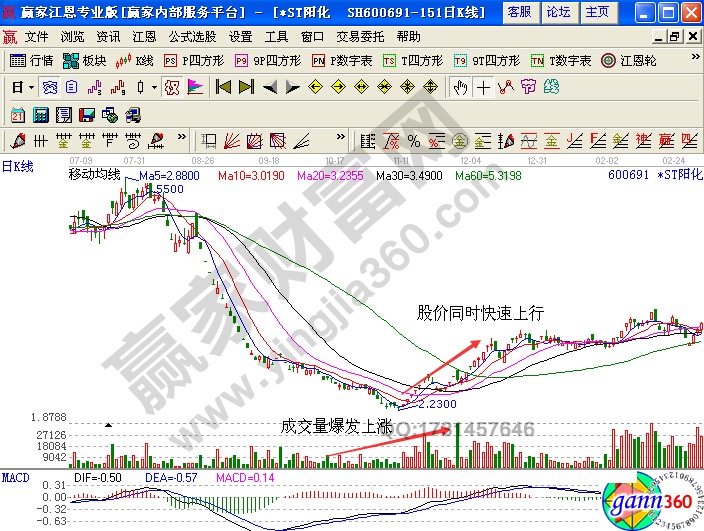Open the 行情 quotes view
704x531 pixels.
pyautogui.click(x=31, y=61)
